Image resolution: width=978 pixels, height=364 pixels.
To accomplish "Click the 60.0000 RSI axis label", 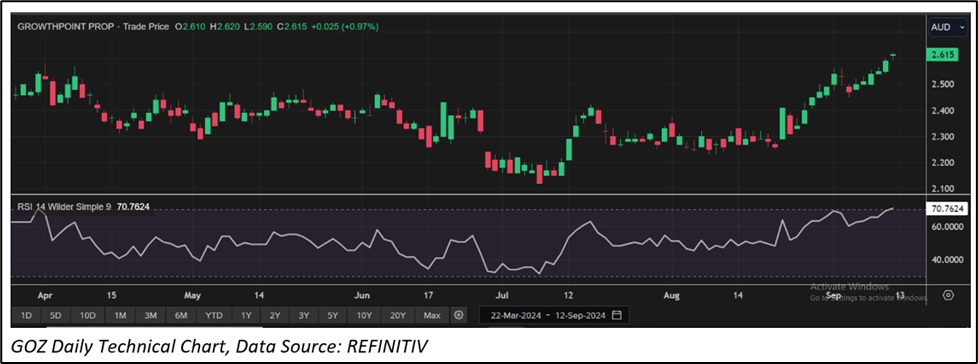I will click(946, 228).
